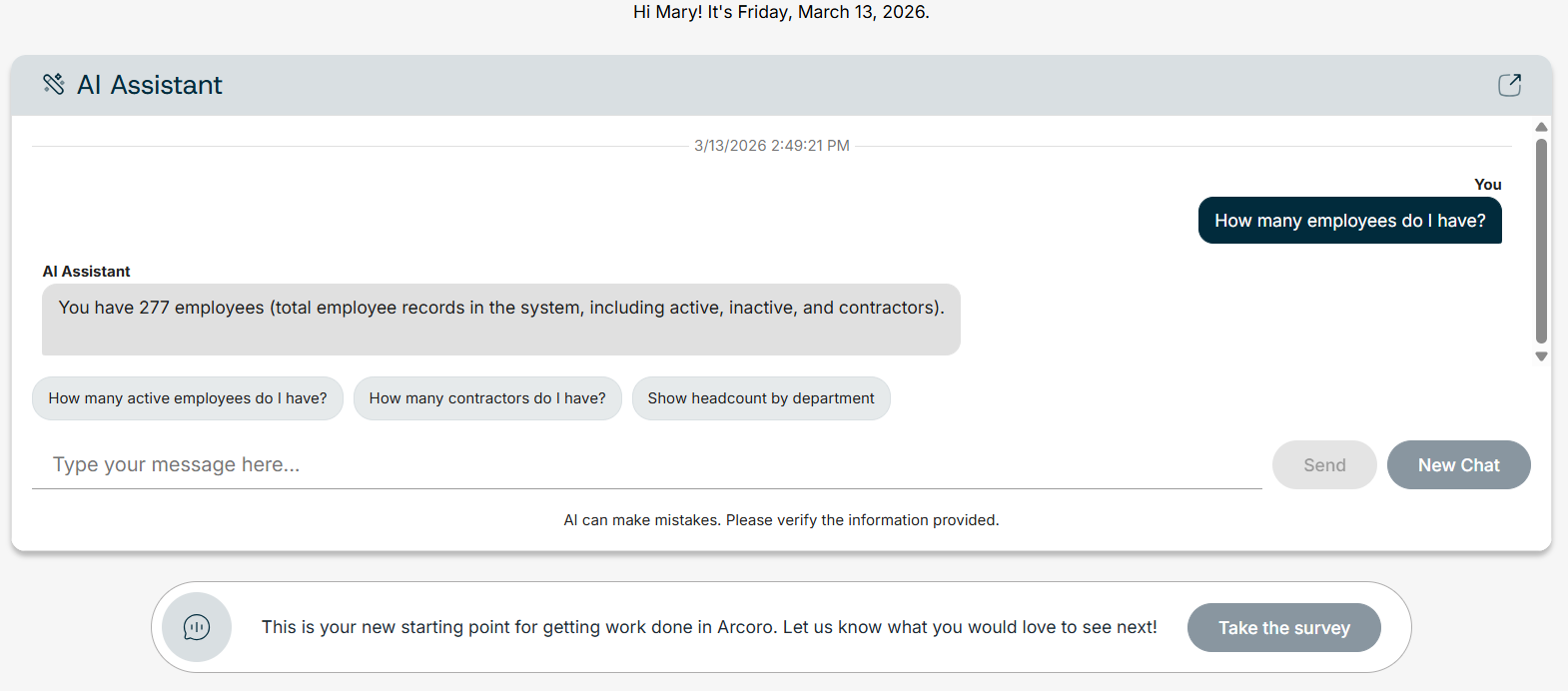Ask how many active employees suggestion
The height and width of the screenshot is (691, 1568).
click(x=188, y=398)
